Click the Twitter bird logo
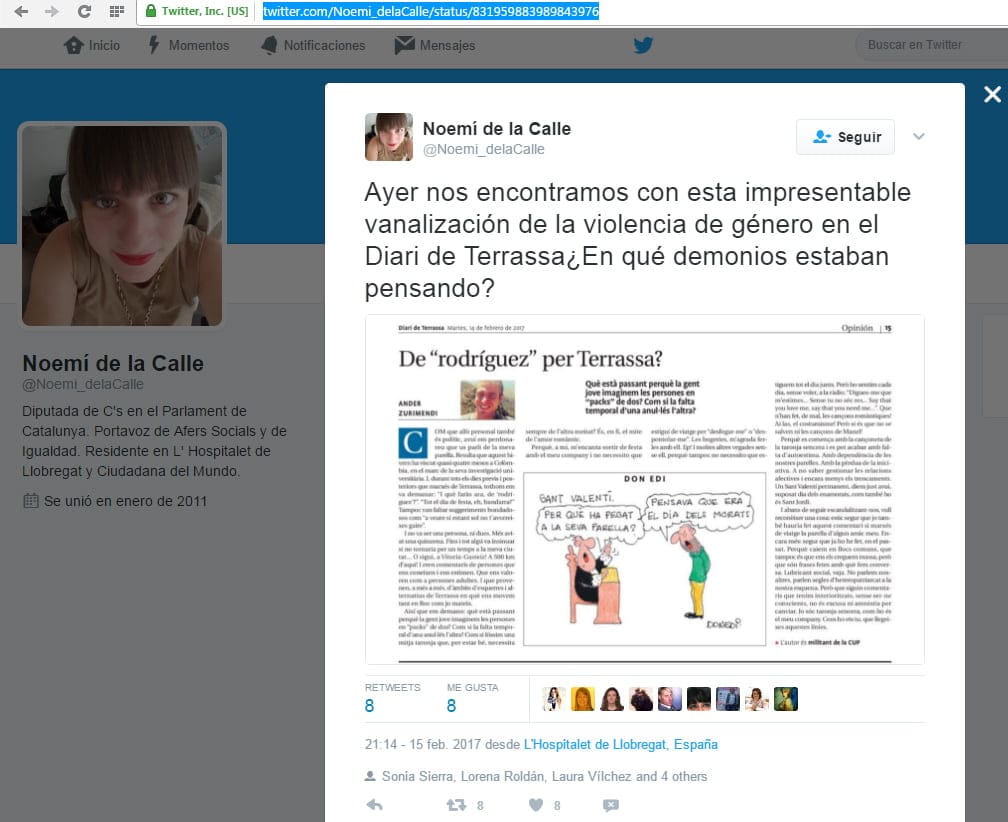The width and height of the screenshot is (1008, 822). [643, 45]
